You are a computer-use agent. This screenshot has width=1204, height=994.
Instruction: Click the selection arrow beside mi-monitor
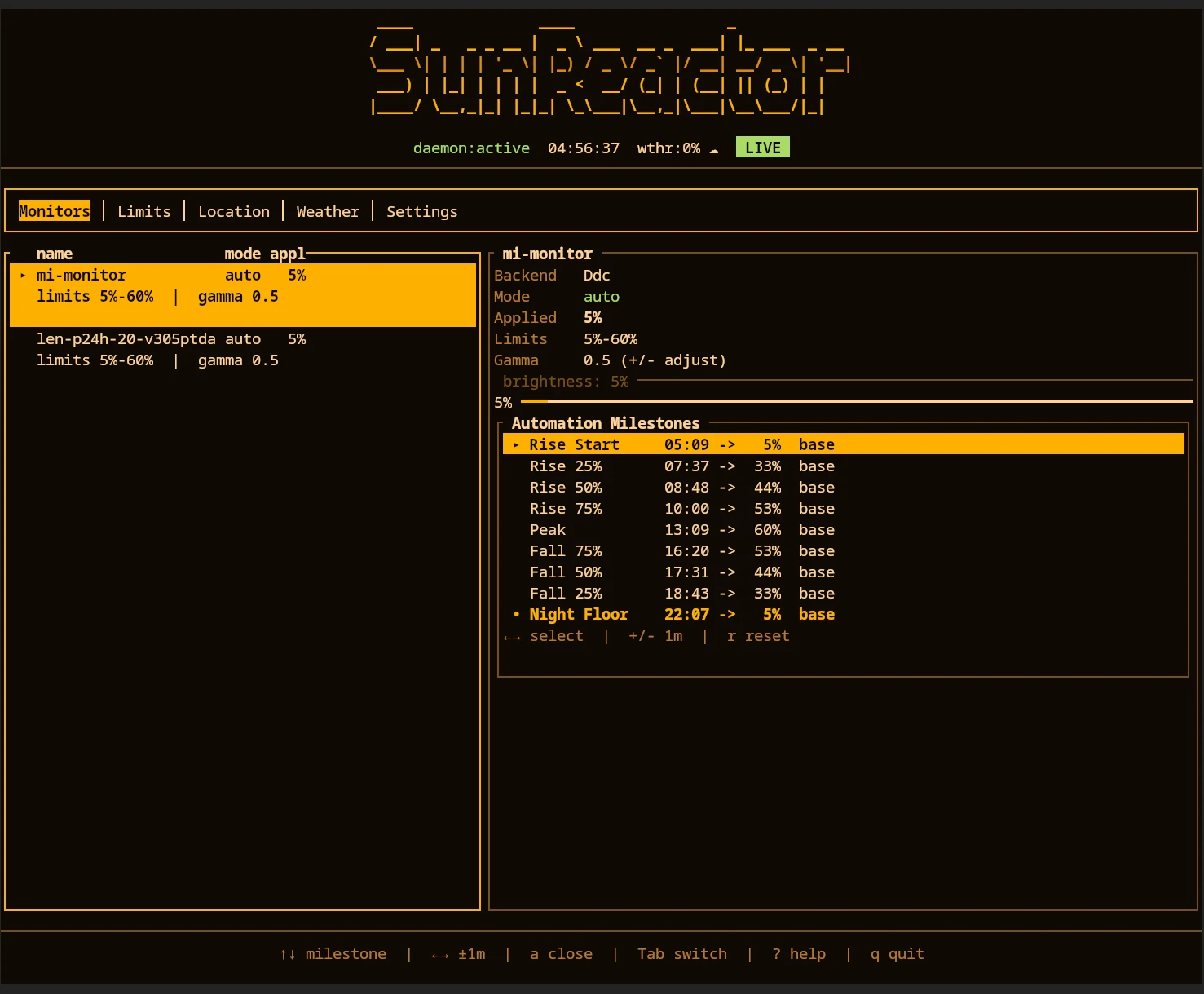coord(23,275)
